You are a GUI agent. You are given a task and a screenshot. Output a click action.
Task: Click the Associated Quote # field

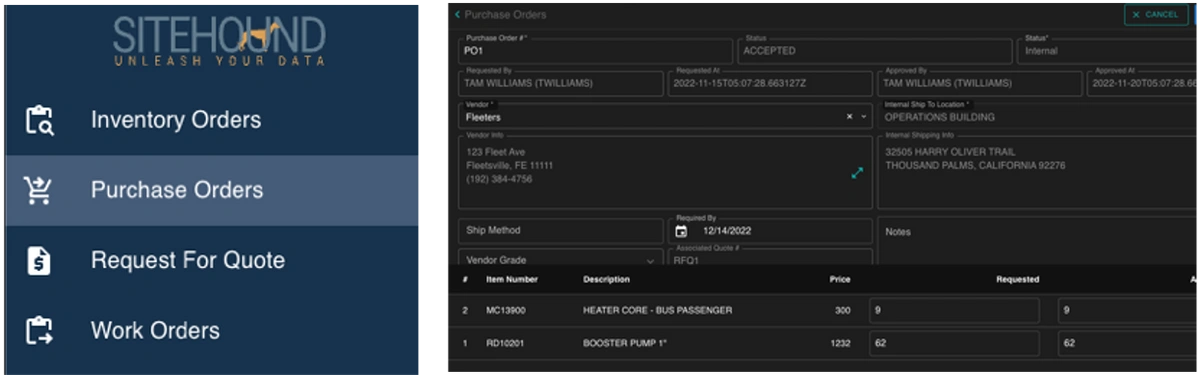770,257
